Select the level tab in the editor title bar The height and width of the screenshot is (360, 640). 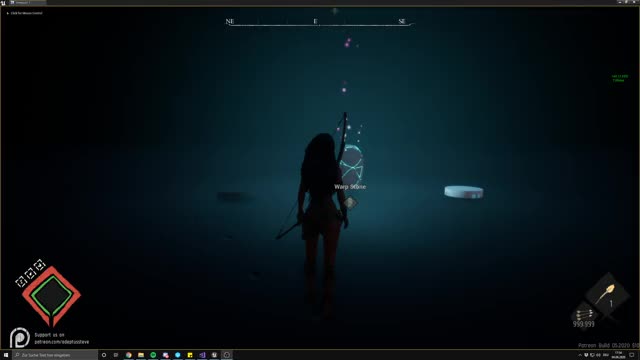[28, 2]
